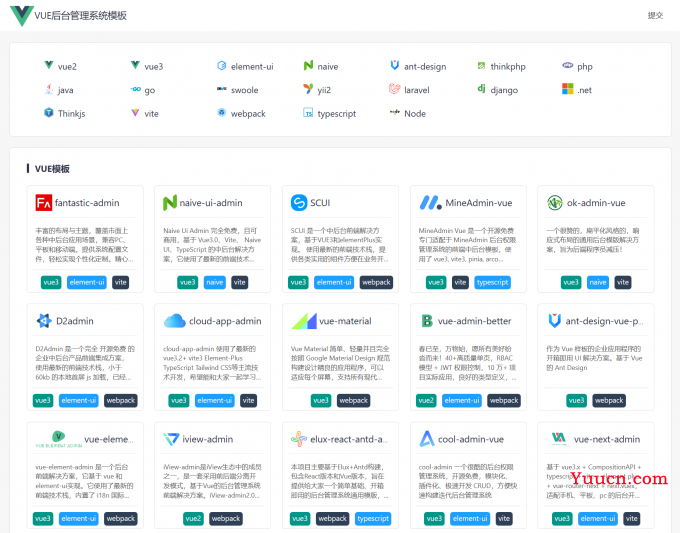The image size is (680, 533).
Task: Click the element-ui tag on fantastic-admin card
Action: (87, 282)
